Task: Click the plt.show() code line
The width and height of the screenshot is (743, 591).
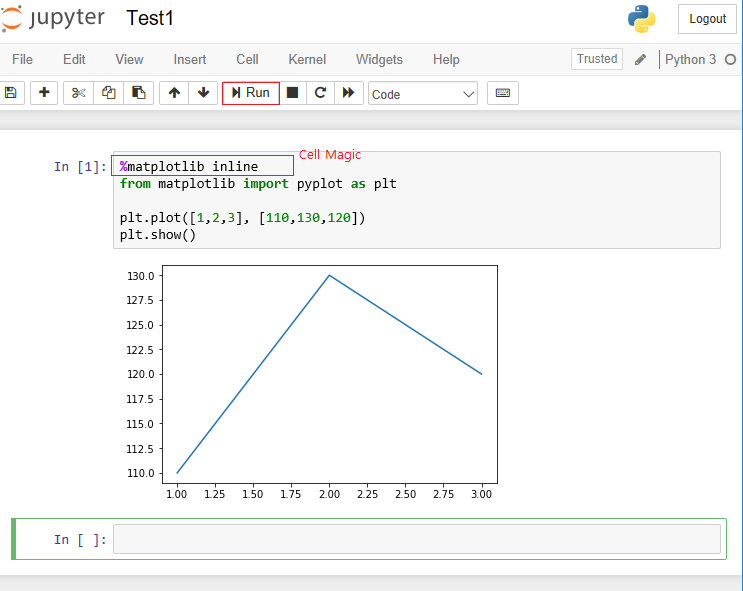Action: point(158,235)
